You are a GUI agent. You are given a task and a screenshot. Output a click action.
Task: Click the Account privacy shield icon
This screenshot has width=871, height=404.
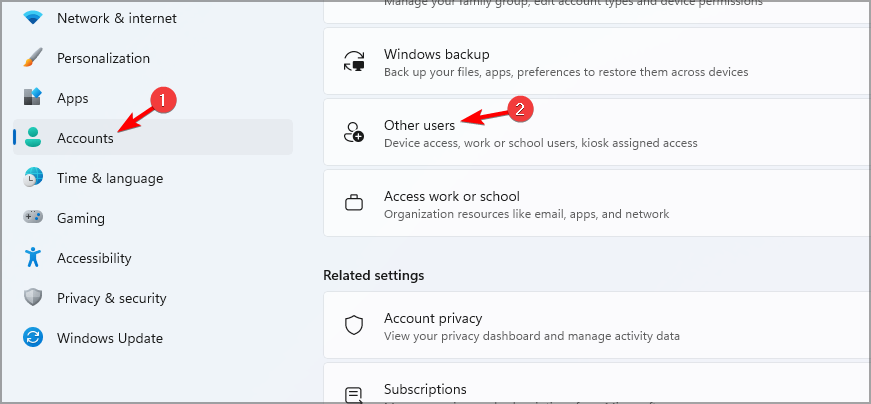pos(353,326)
